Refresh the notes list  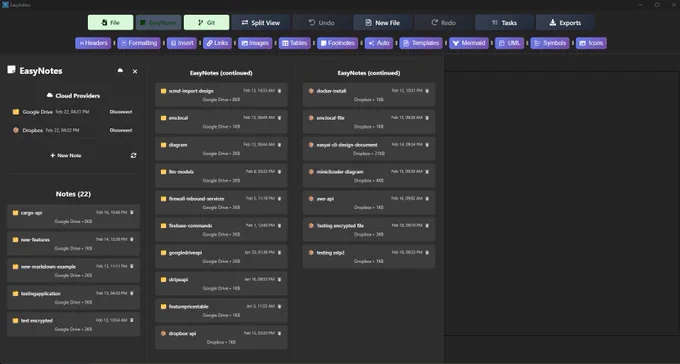tap(134, 155)
